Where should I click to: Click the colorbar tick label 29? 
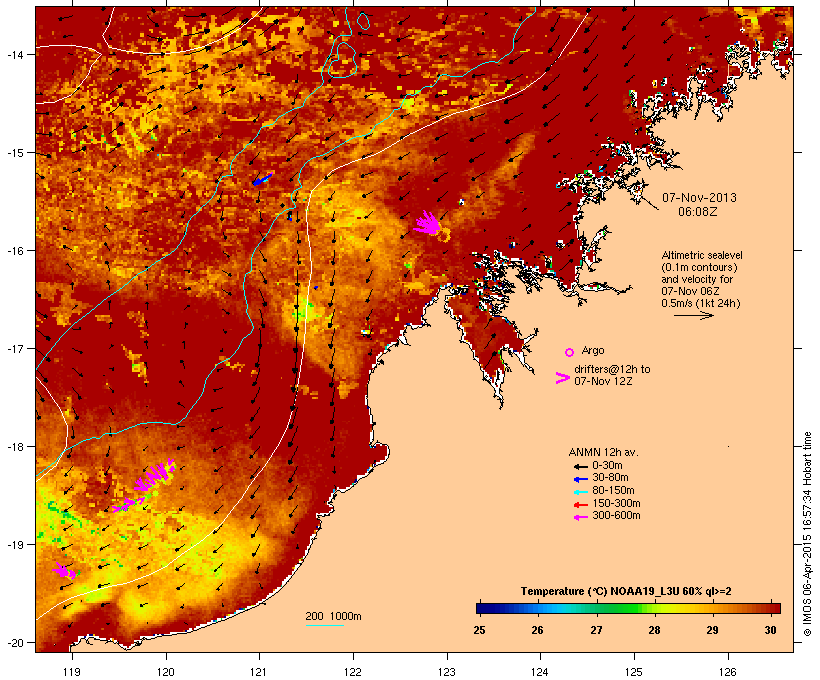[x=712, y=630]
